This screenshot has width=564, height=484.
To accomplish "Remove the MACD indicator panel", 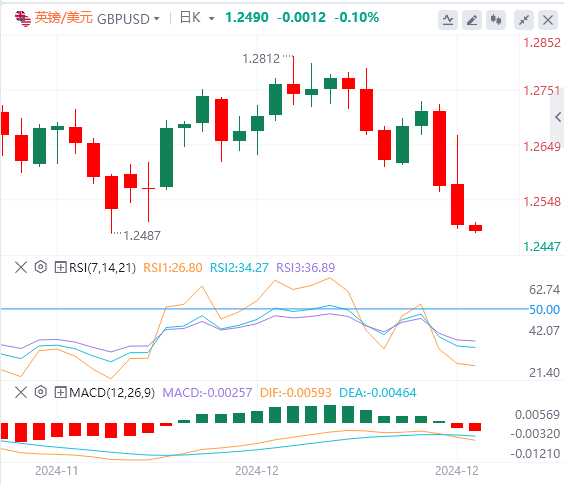I will tap(21, 392).
